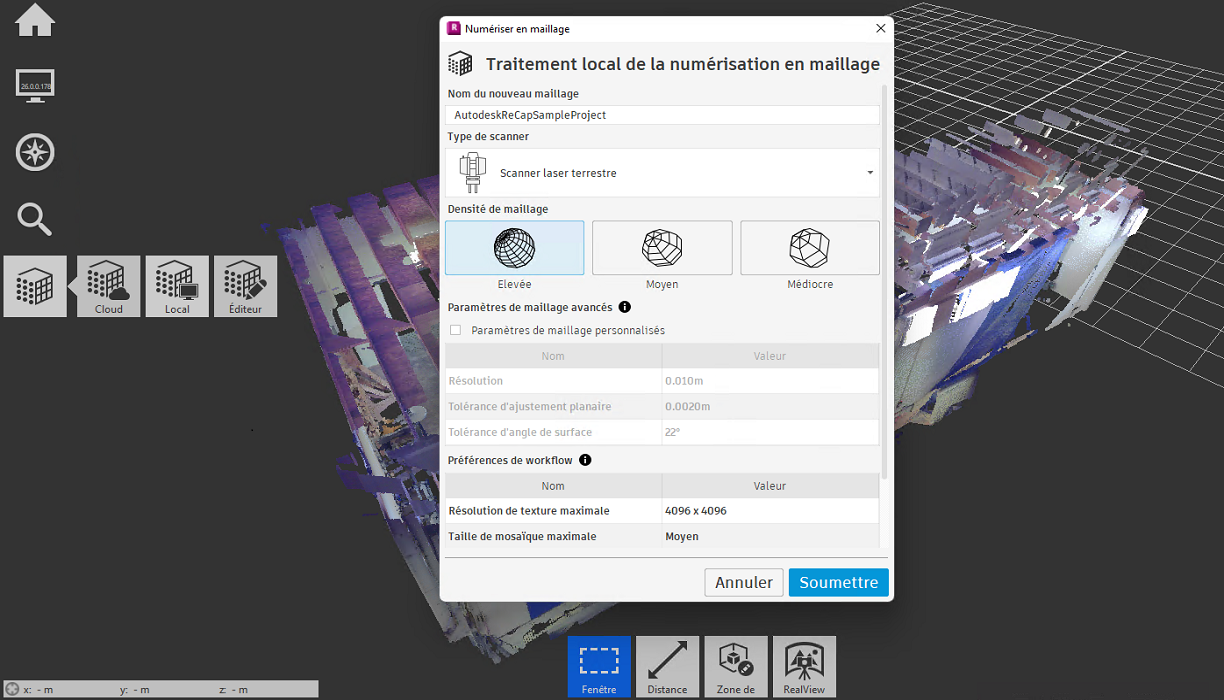Show info for Paramètres de maillage avancés
The height and width of the screenshot is (700, 1224).
(625, 307)
